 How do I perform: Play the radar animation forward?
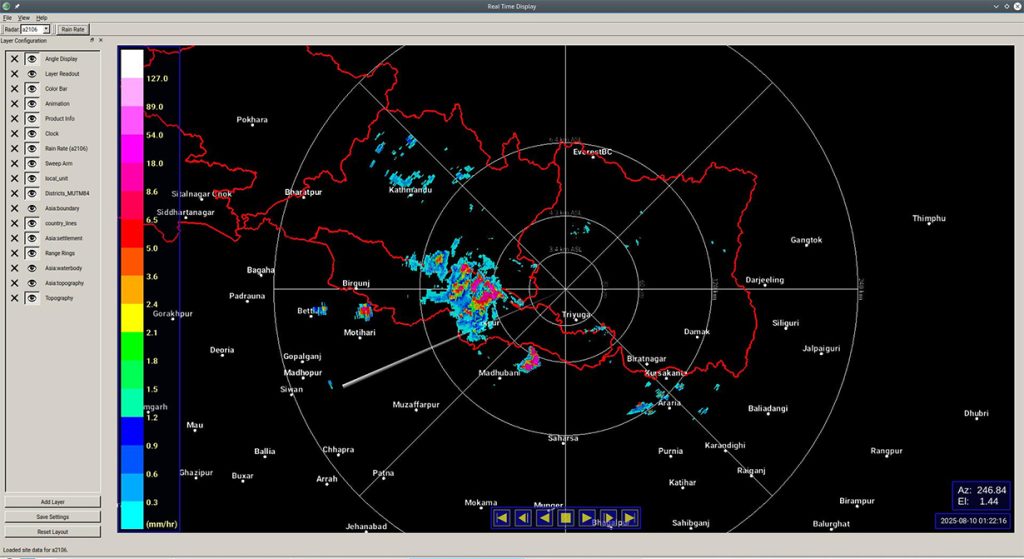click(587, 517)
